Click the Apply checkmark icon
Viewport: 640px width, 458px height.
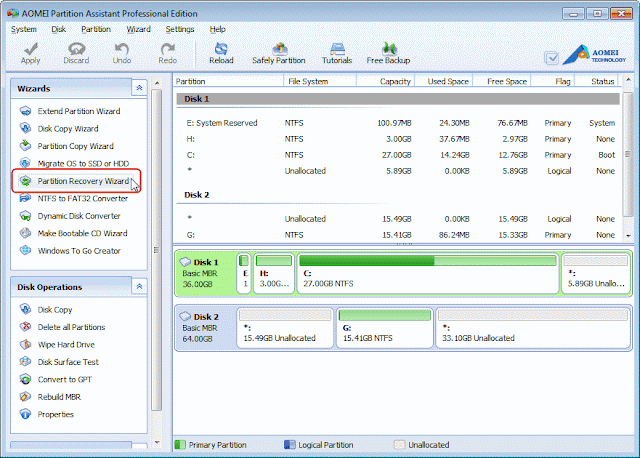31,49
